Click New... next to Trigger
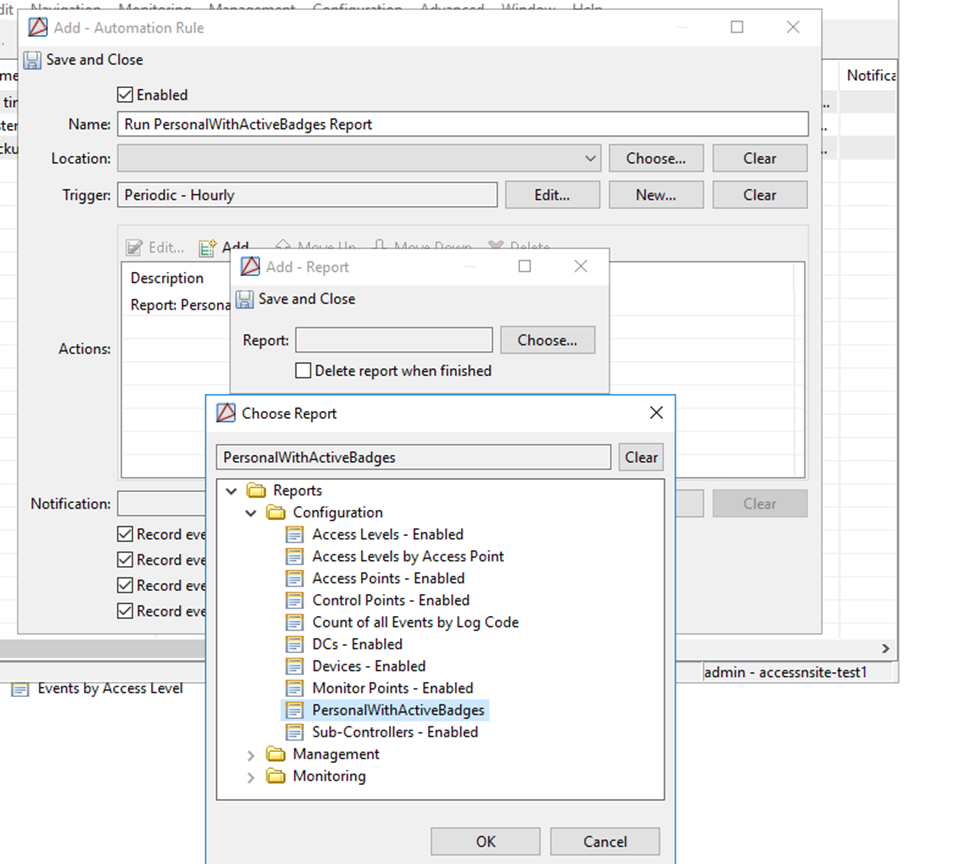This screenshot has width=975, height=864. point(656,195)
